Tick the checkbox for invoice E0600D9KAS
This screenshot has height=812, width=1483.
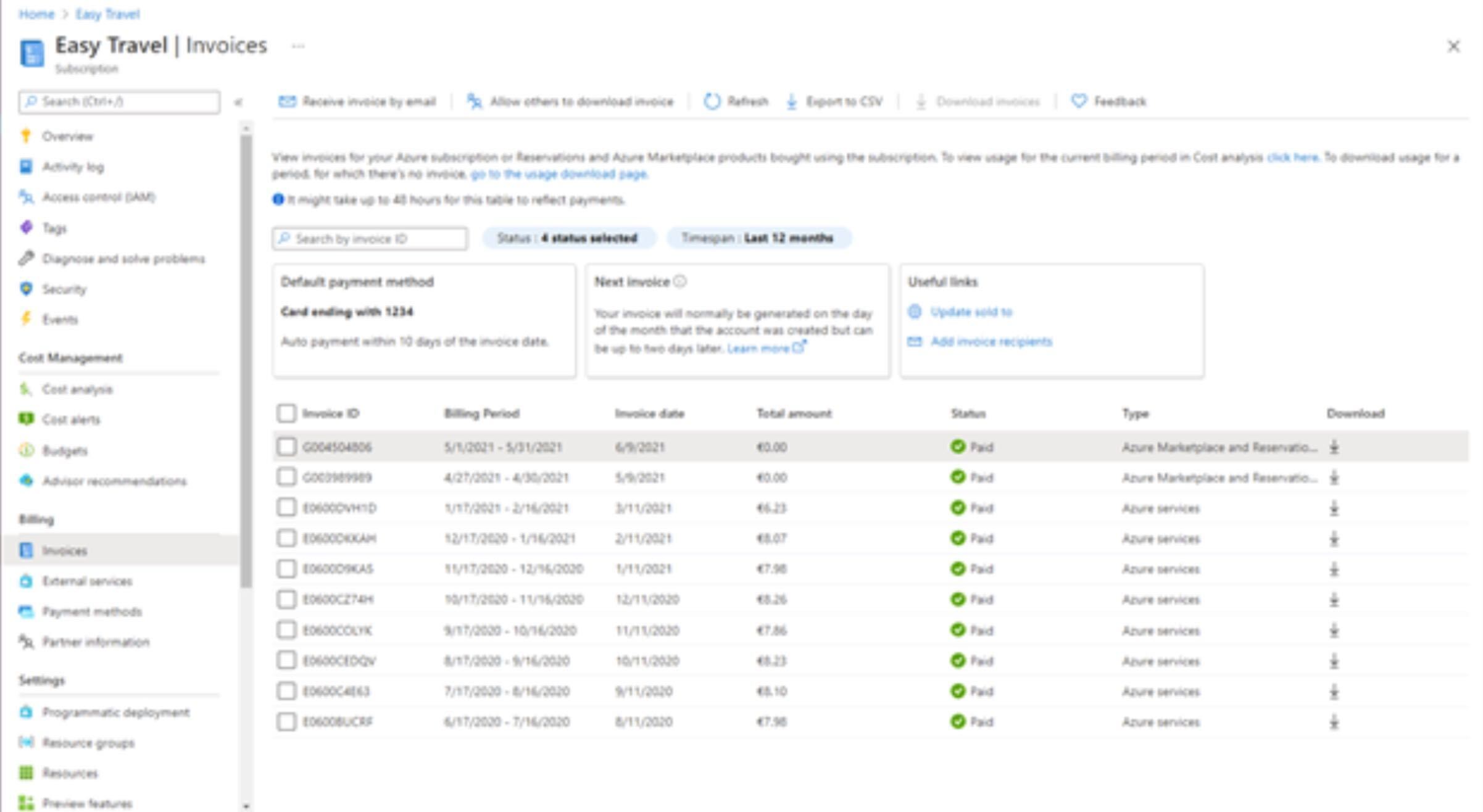[286, 568]
